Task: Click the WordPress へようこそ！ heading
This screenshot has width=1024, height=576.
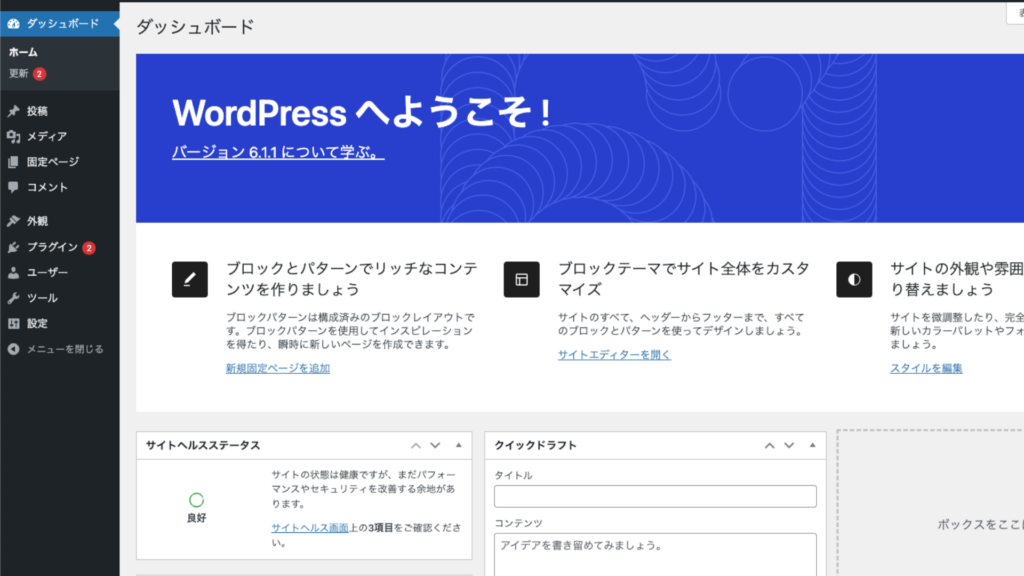Action: (x=362, y=112)
